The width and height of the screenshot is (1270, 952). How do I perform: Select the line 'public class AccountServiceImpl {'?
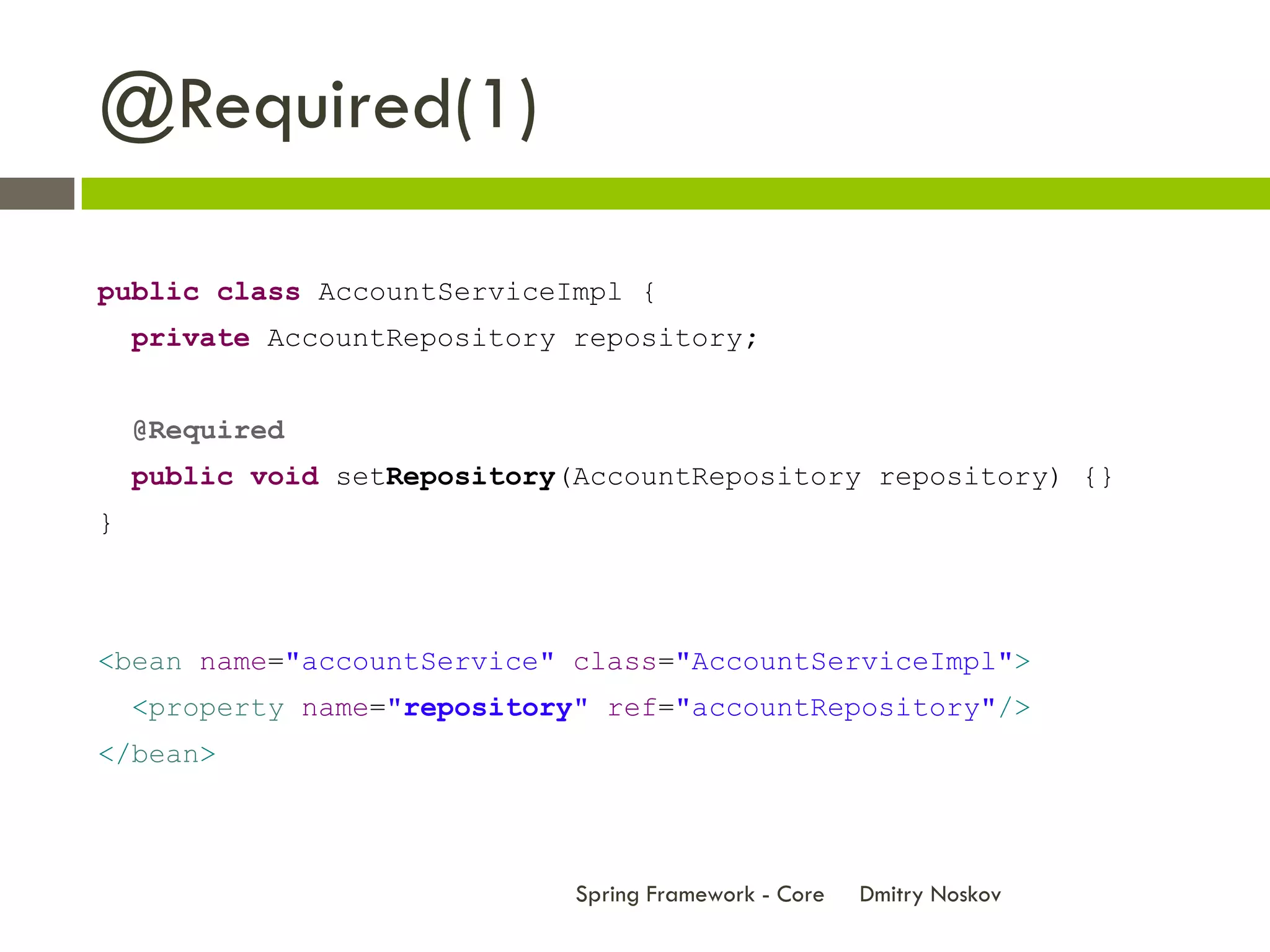(x=376, y=293)
